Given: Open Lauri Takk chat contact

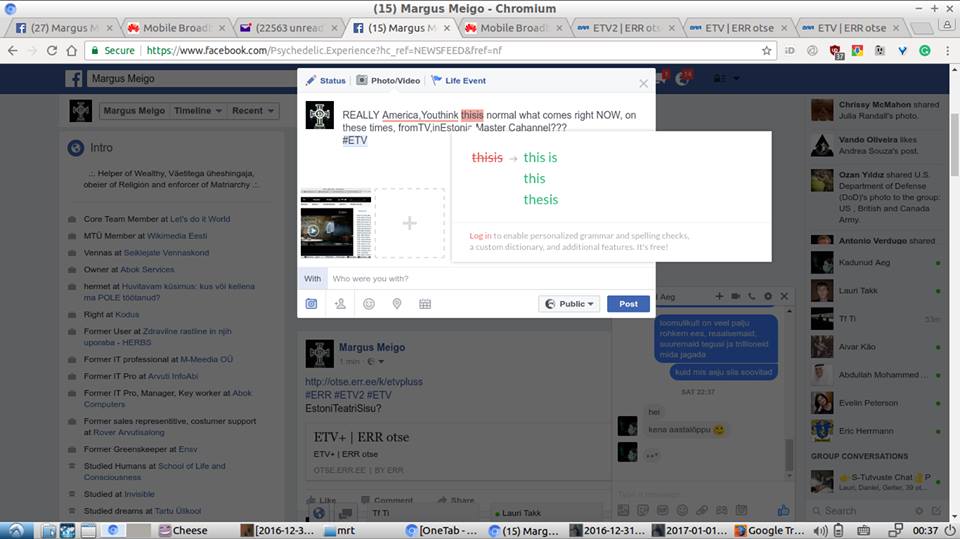Looking at the screenshot, I should 877,291.
